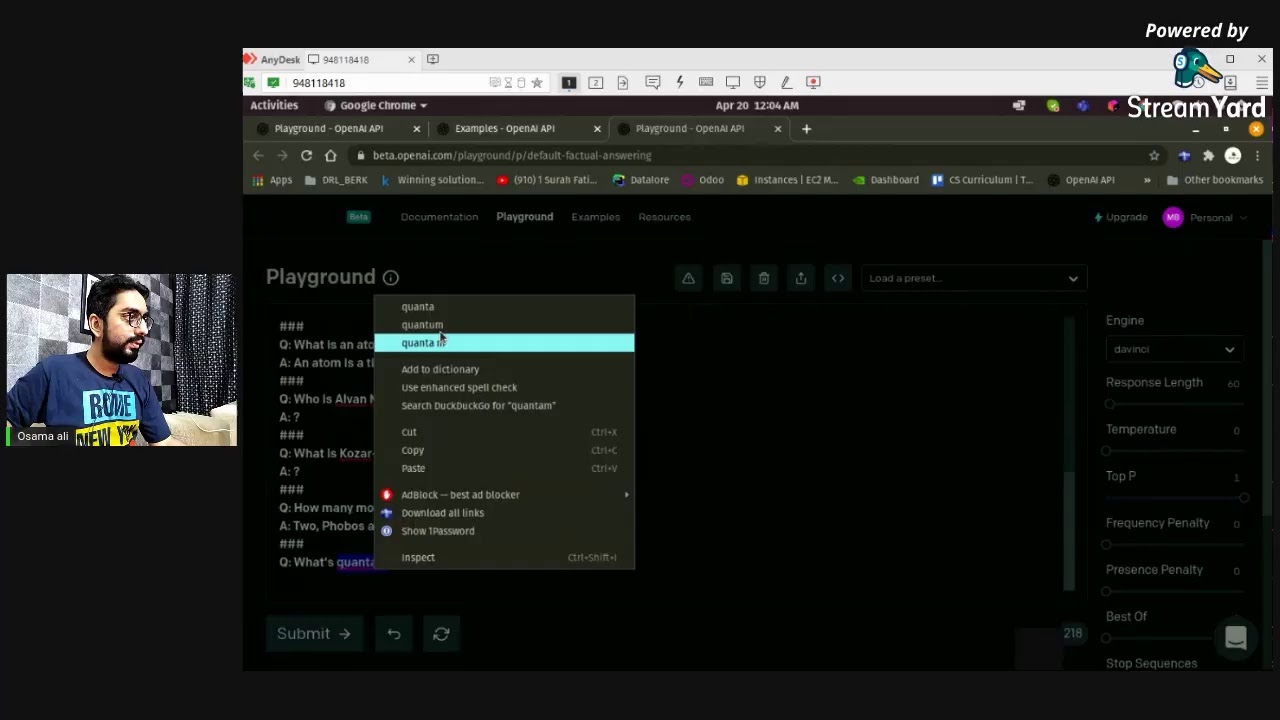Viewport: 1280px width, 720px height.
Task: Expand AdBlock submenu arrow
Action: coord(627,494)
